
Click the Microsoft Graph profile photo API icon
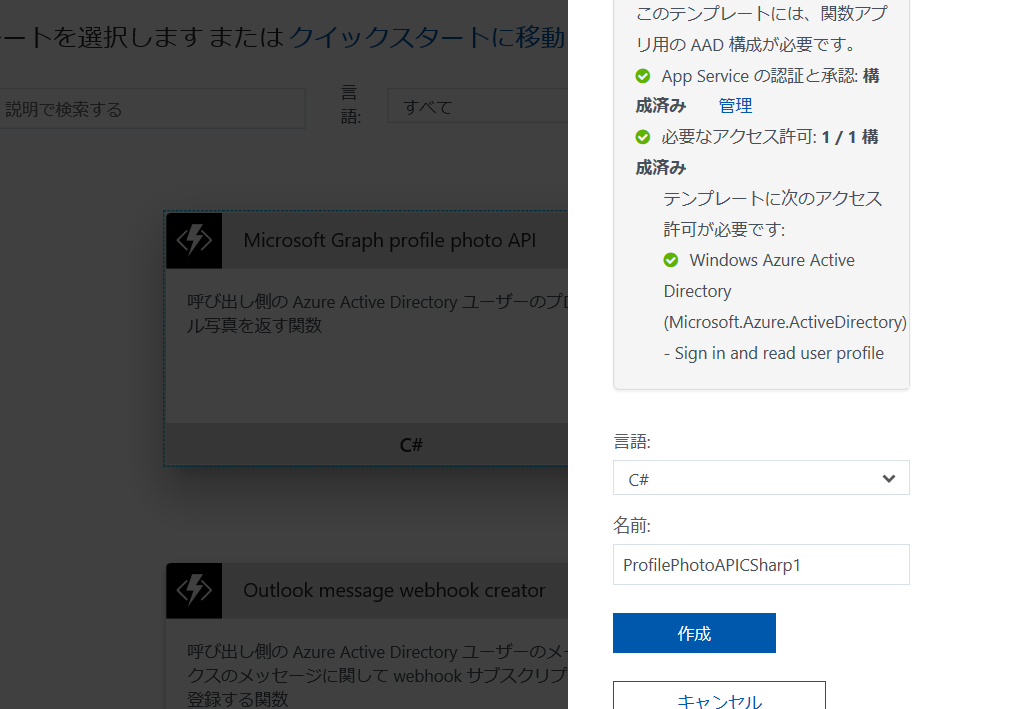tap(193, 240)
